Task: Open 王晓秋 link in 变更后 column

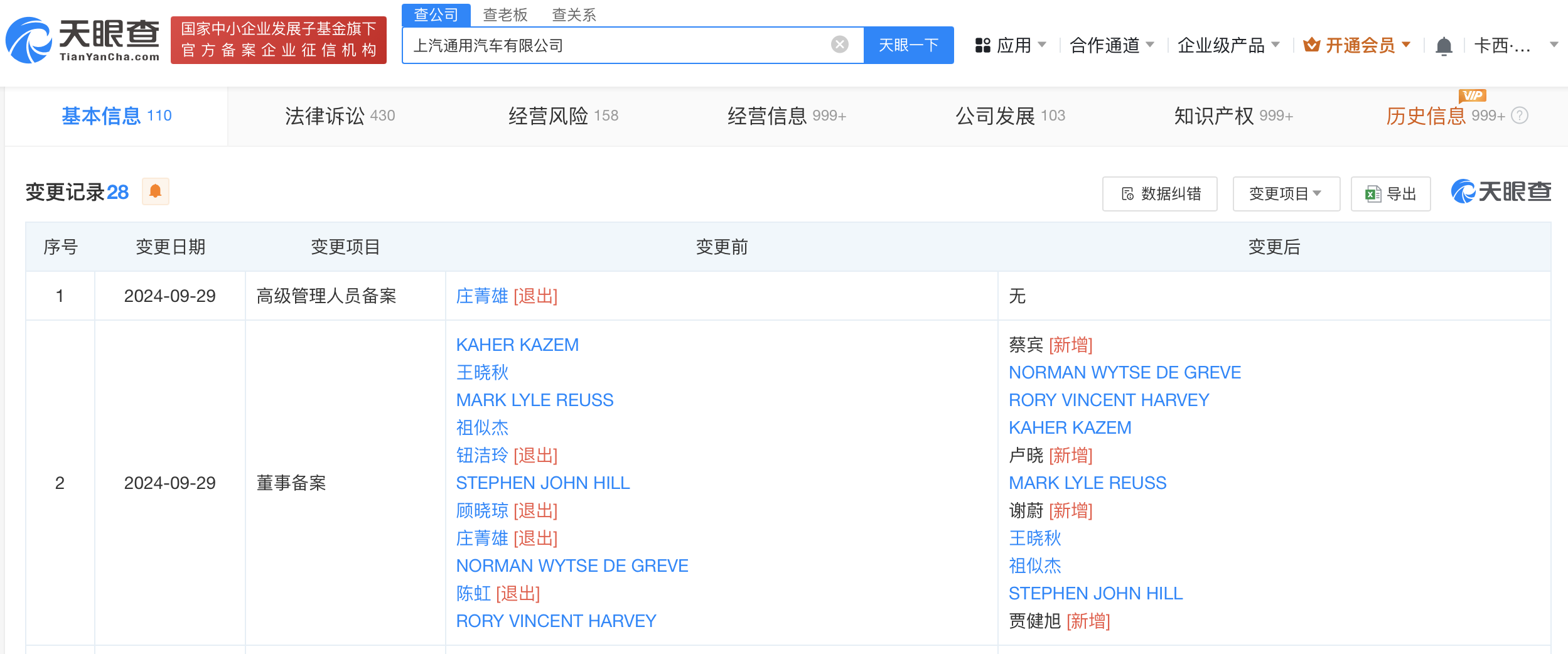Action: pos(1035,538)
